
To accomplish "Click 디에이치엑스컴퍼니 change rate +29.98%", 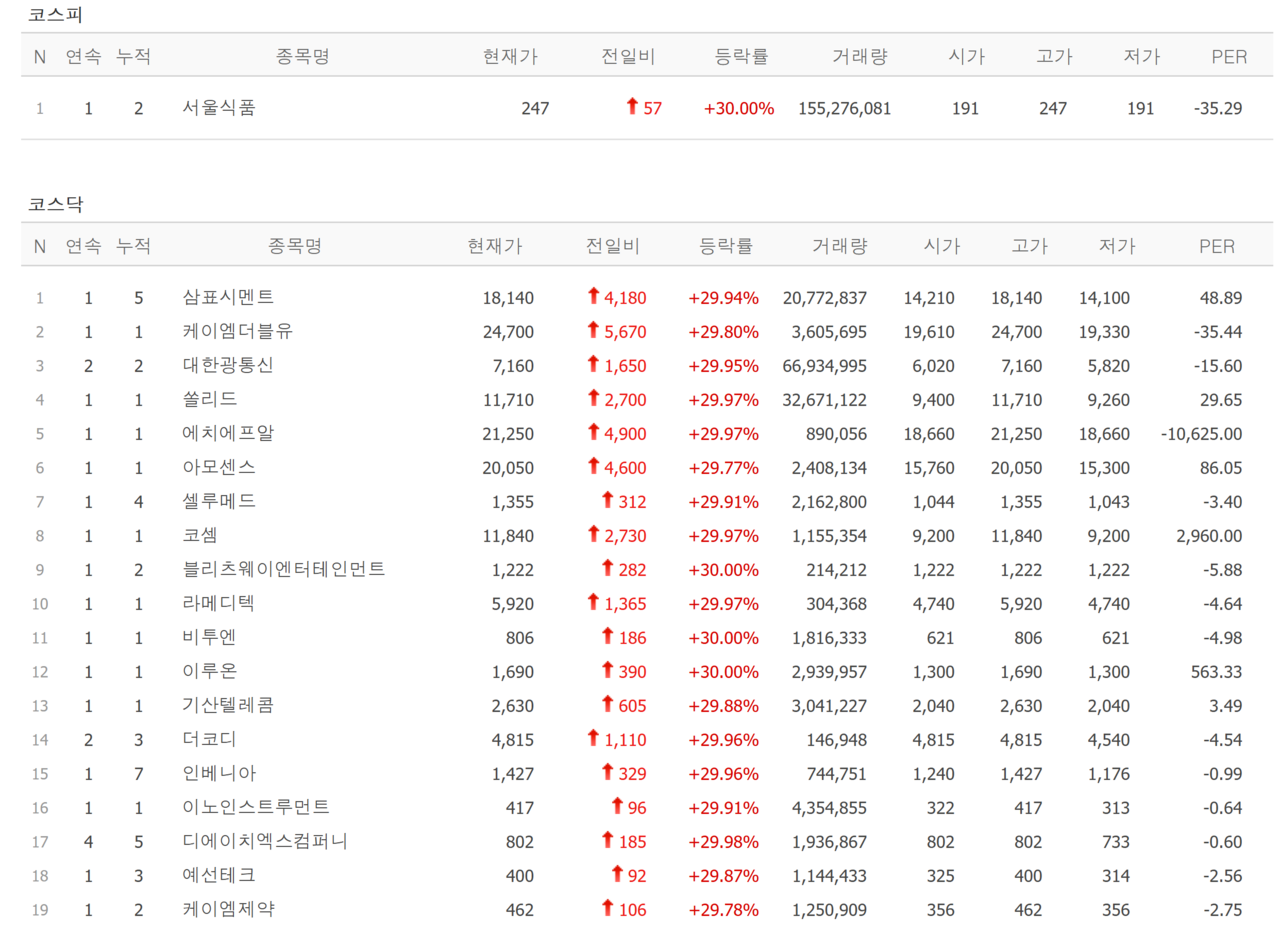I will click(x=723, y=841).
